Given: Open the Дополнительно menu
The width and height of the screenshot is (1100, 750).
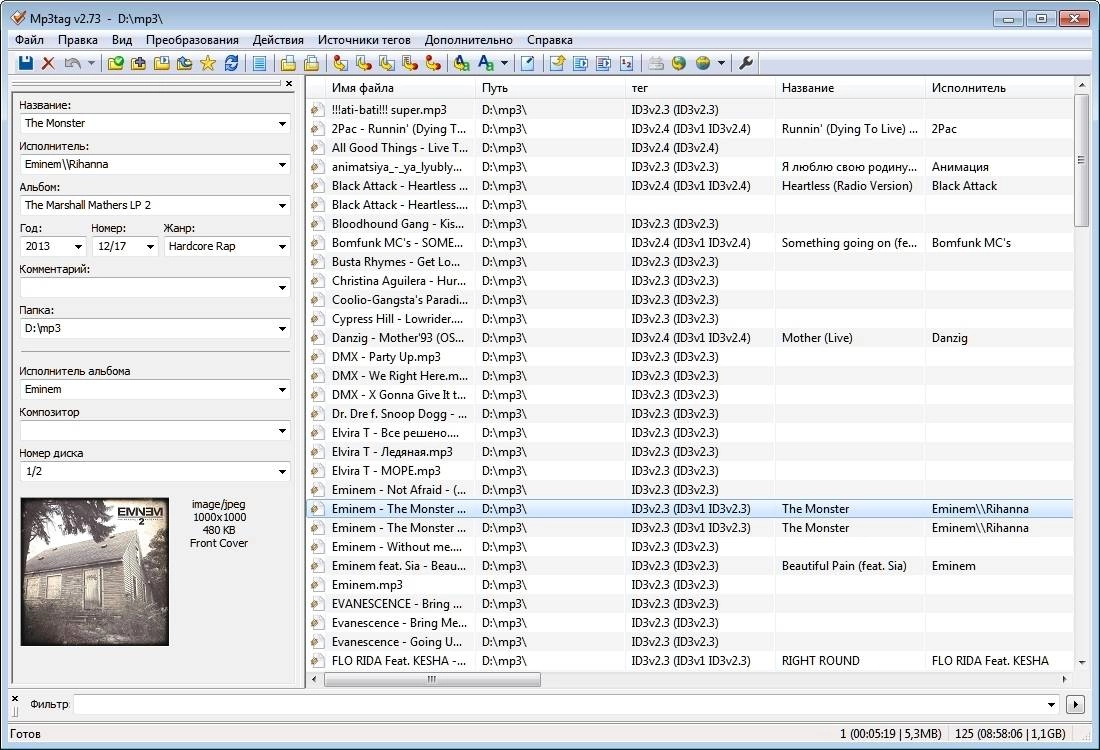Looking at the screenshot, I should click(x=469, y=40).
